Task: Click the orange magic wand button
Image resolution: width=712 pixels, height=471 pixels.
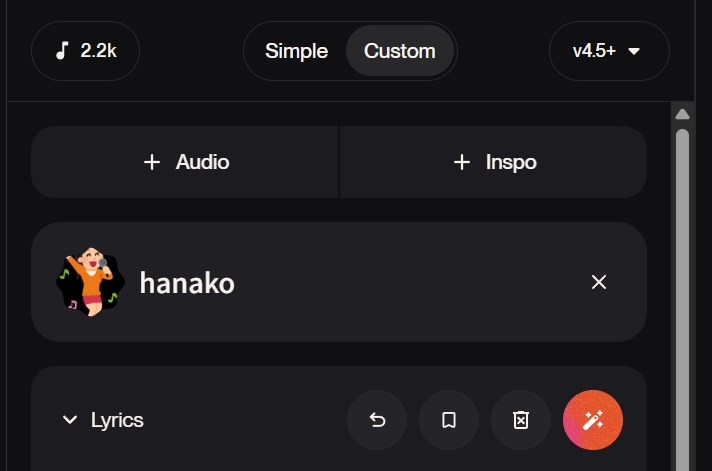Action: click(x=593, y=420)
